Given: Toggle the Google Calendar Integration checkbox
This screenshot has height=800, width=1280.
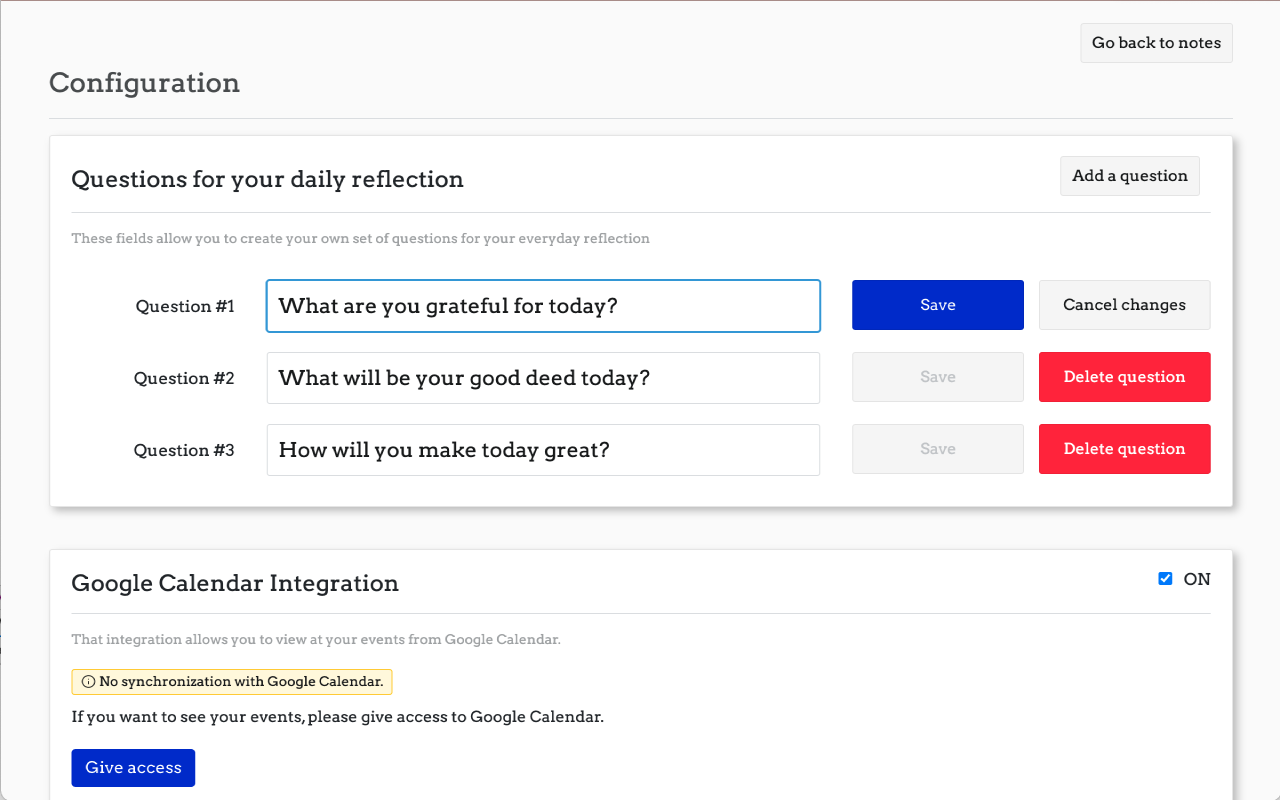Looking at the screenshot, I should (x=1165, y=579).
